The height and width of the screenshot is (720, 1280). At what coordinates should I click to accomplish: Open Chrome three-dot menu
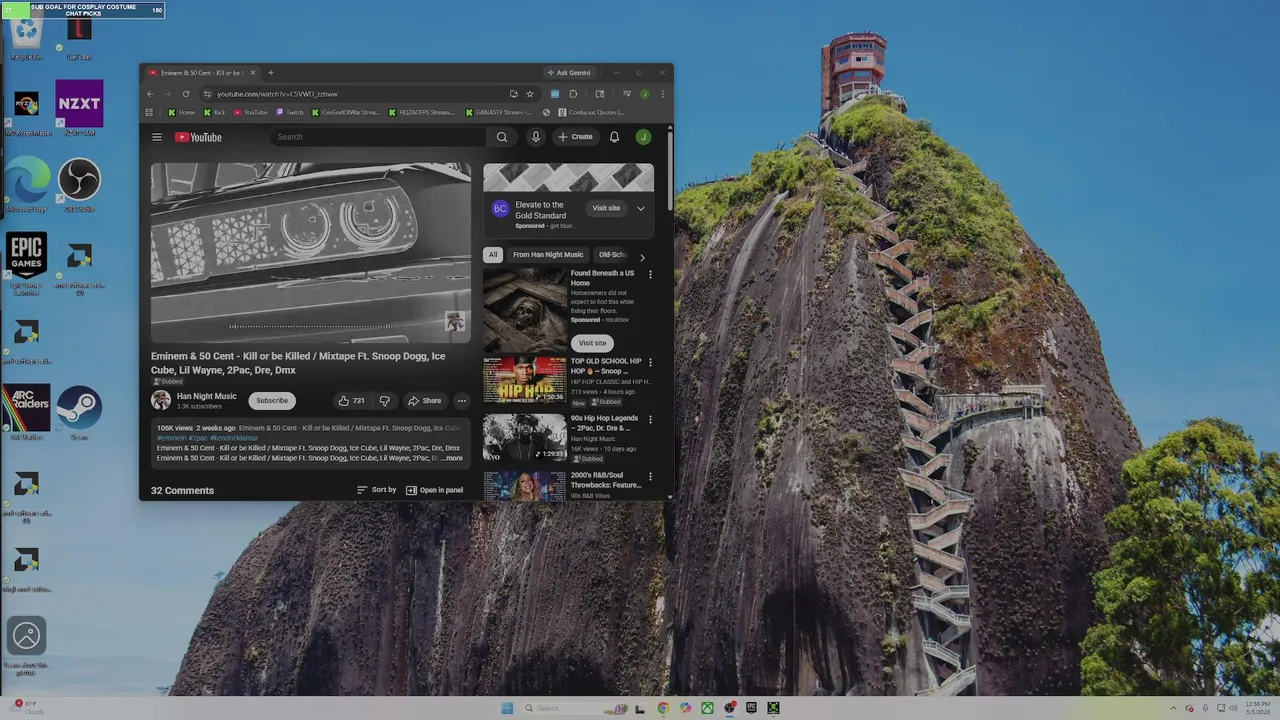(662, 94)
